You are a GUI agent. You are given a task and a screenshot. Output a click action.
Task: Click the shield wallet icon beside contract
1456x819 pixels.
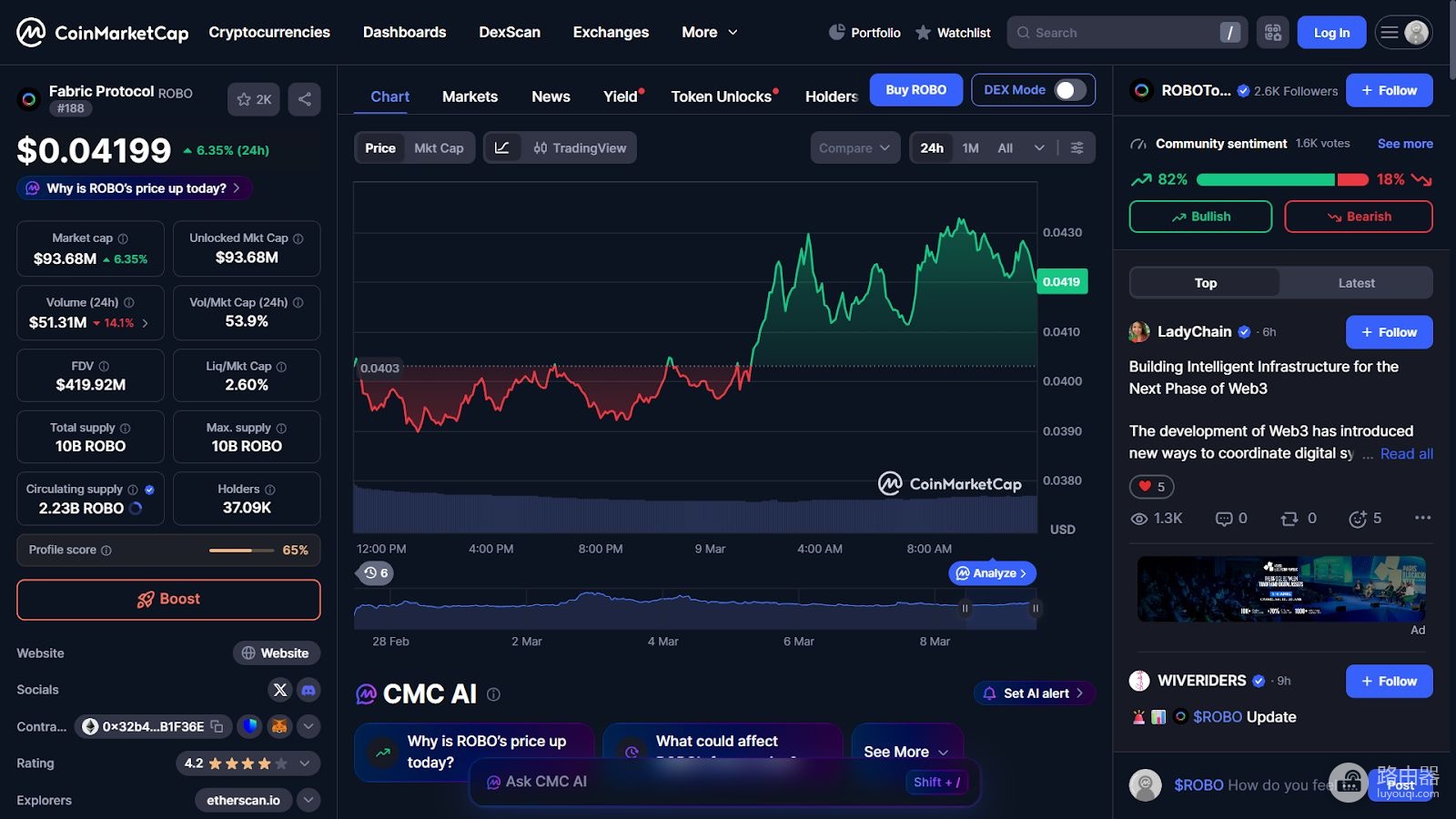[250, 726]
